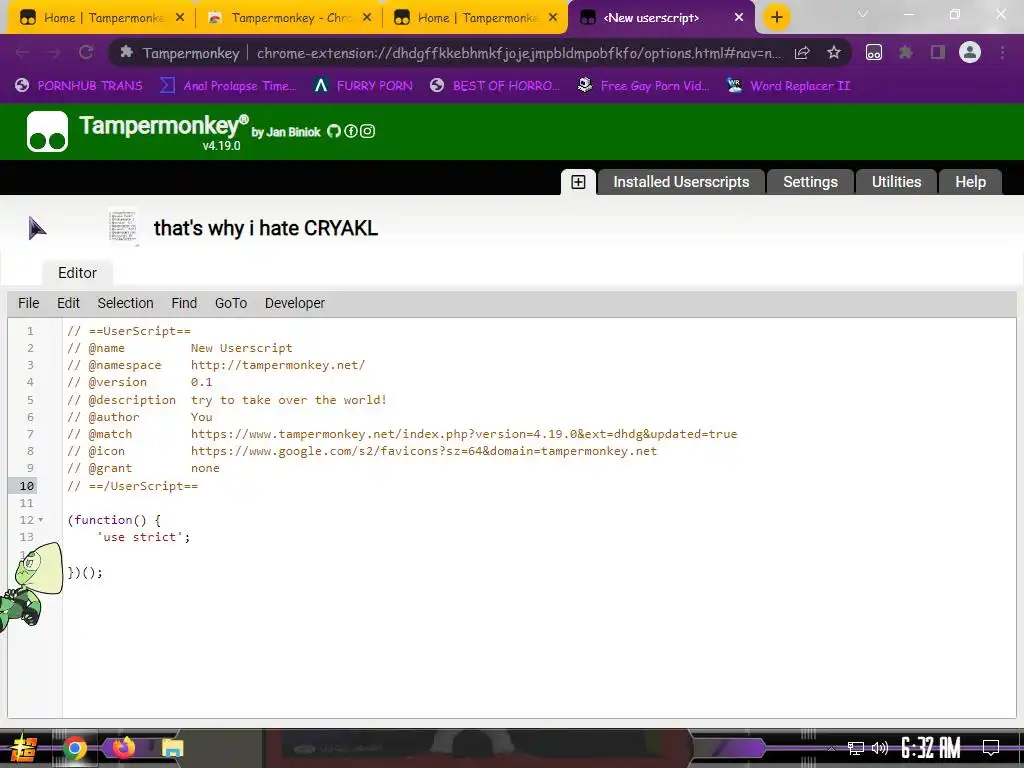Click the back navigation arrow
The image size is (1024, 768).
pos(22,53)
